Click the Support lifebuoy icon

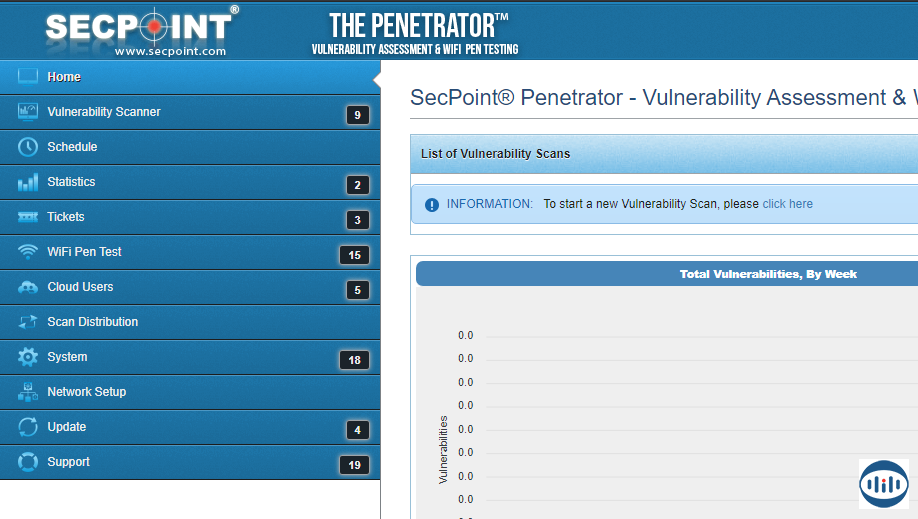coord(28,462)
